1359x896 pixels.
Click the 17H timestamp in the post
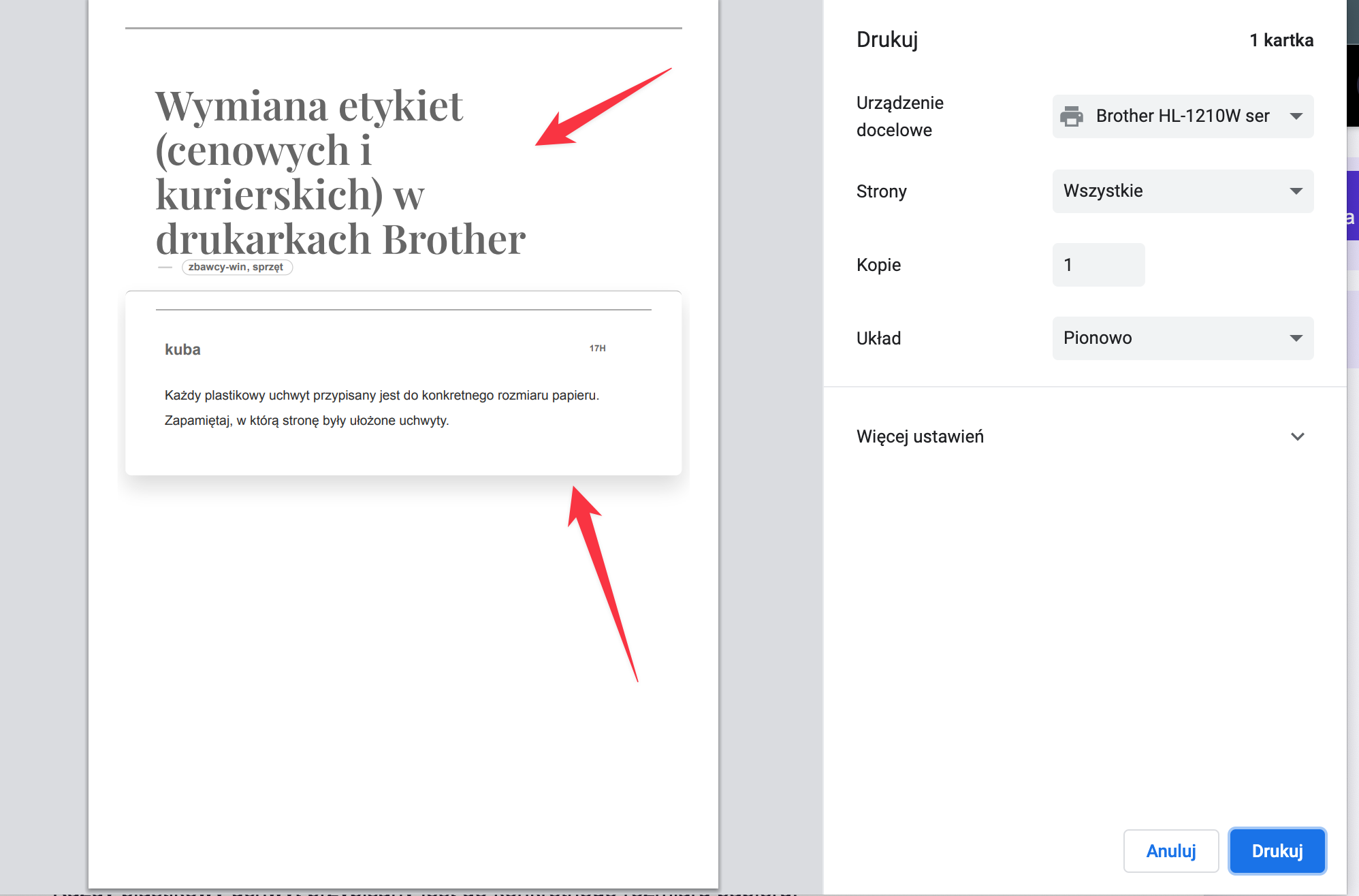coord(597,348)
